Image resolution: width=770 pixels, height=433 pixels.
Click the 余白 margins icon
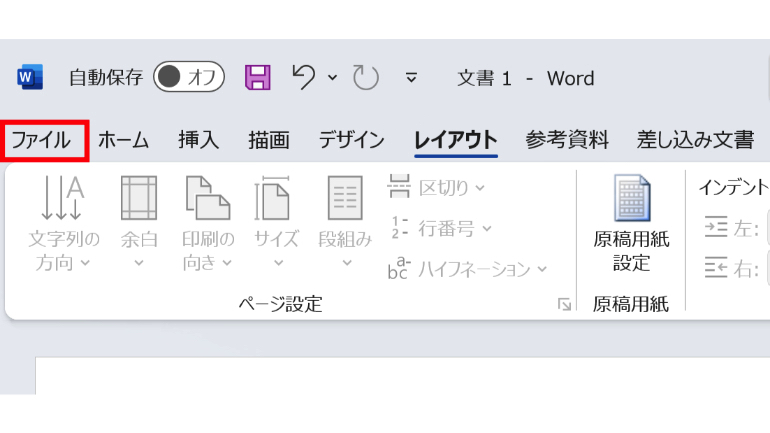tap(139, 198)
